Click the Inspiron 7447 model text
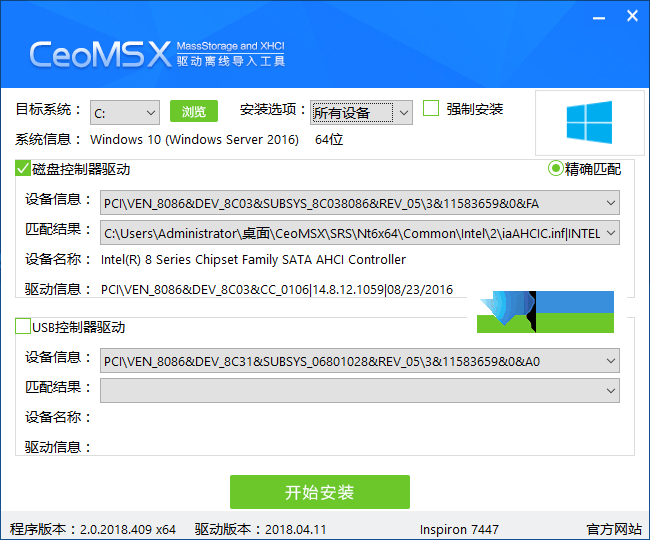 coord(459,530)
